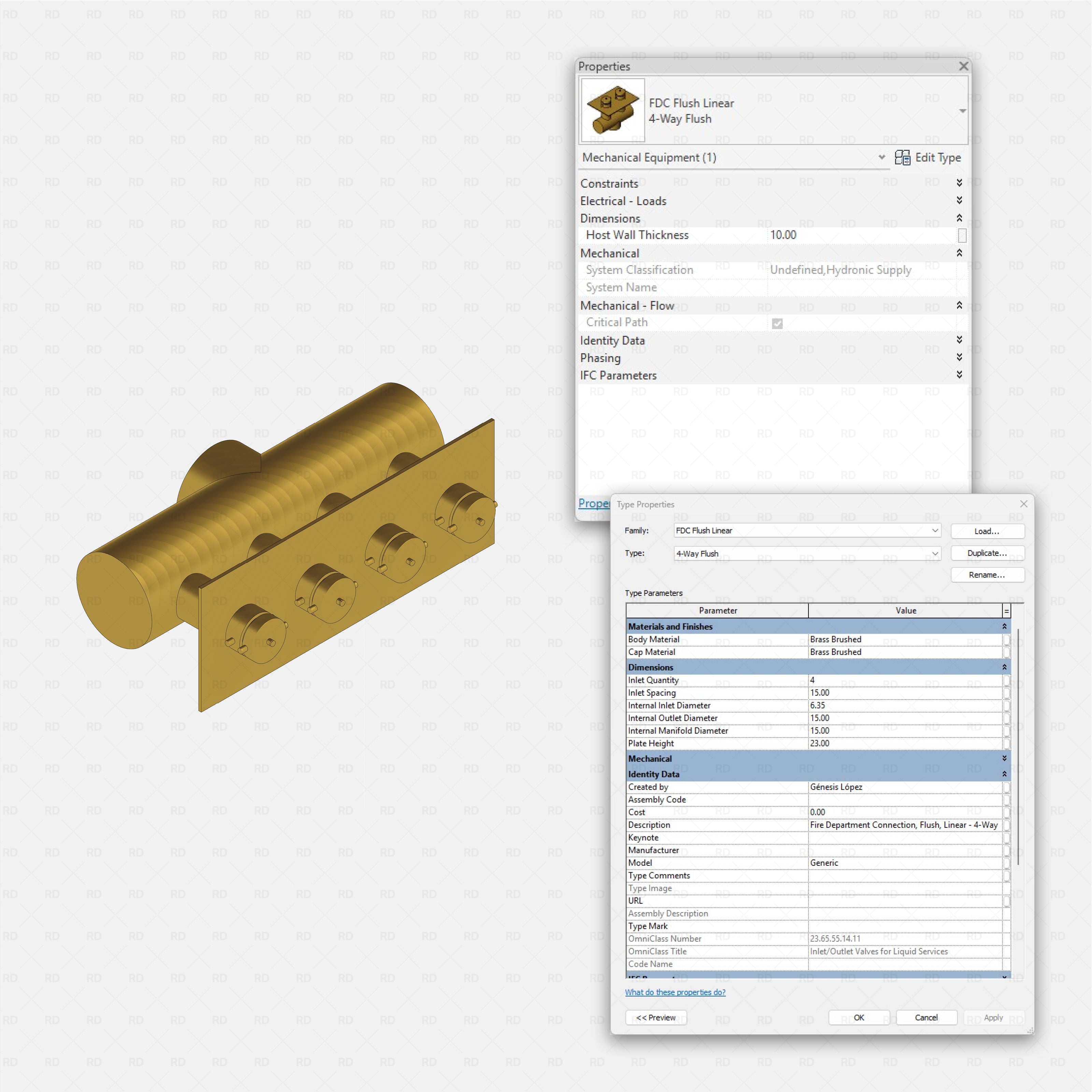Click the Type Parameters vertical scrollbar
Screen dimensions: 1092x1092
point(1018,746)
